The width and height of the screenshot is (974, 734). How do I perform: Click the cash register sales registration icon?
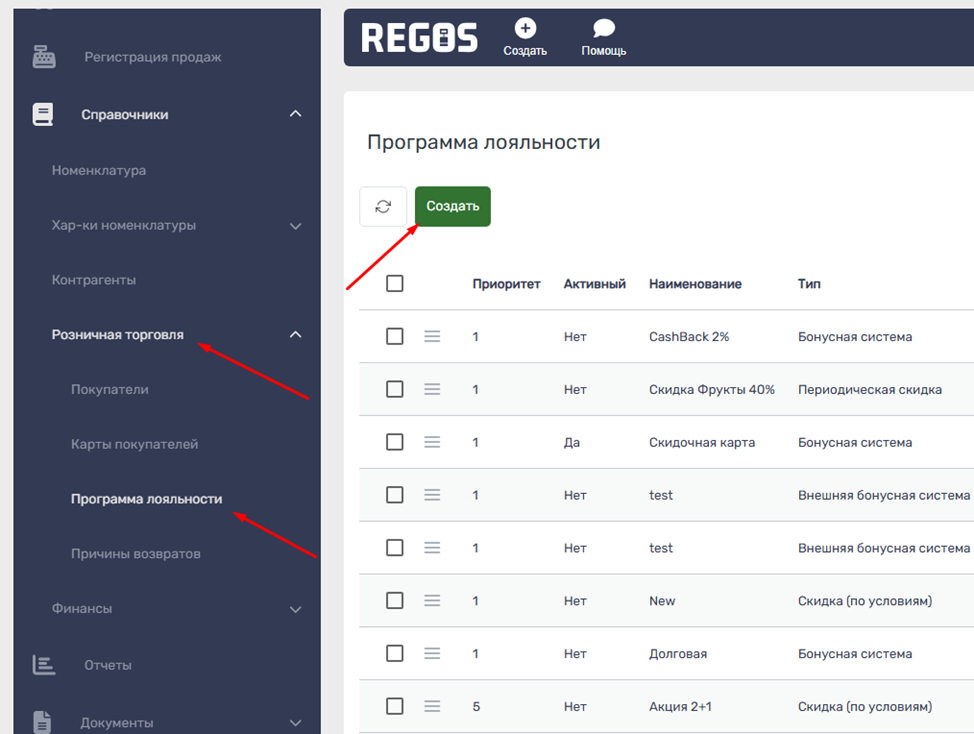click(x=44, y=57)
